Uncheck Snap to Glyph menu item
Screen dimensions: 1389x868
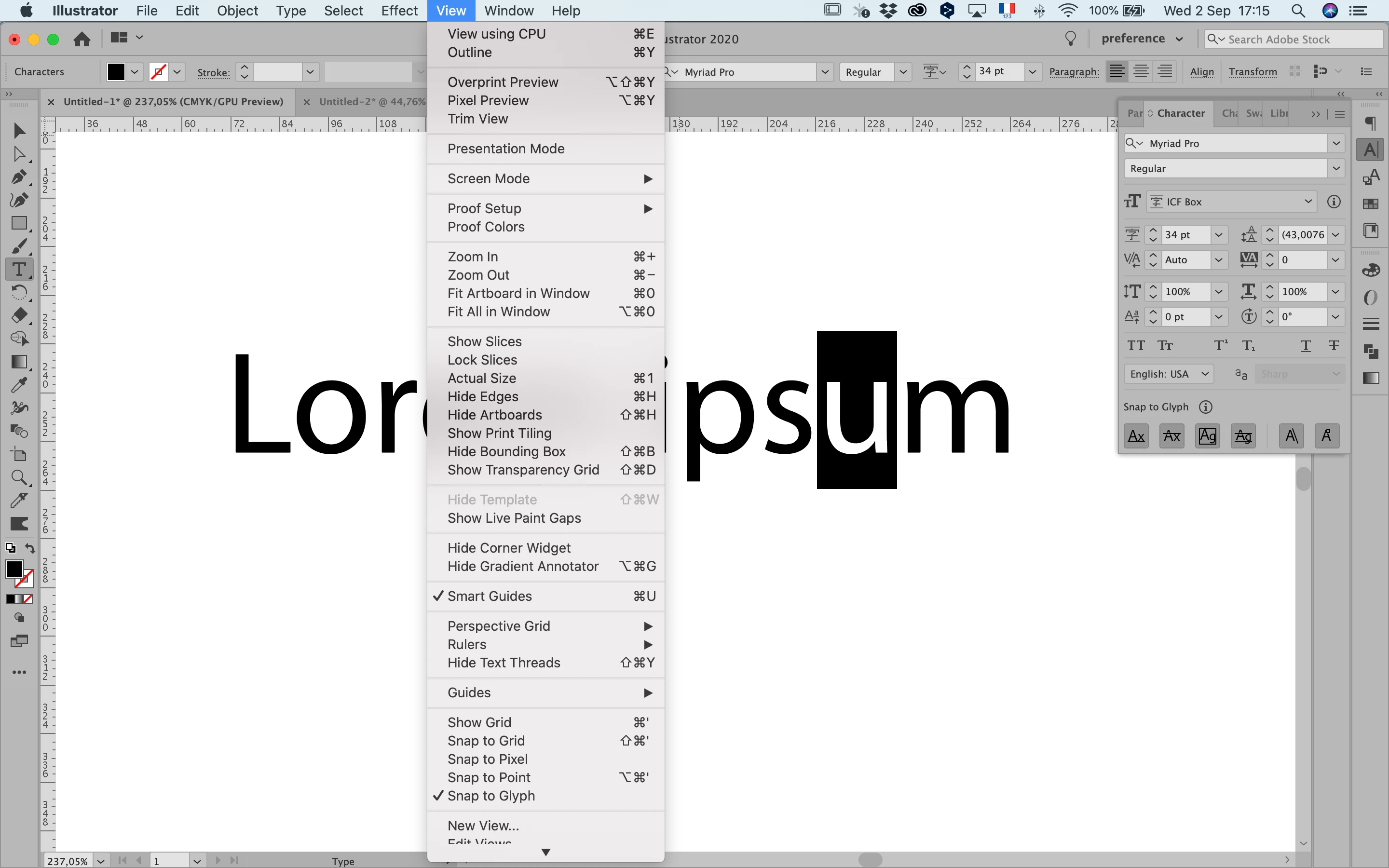(491, 796)
